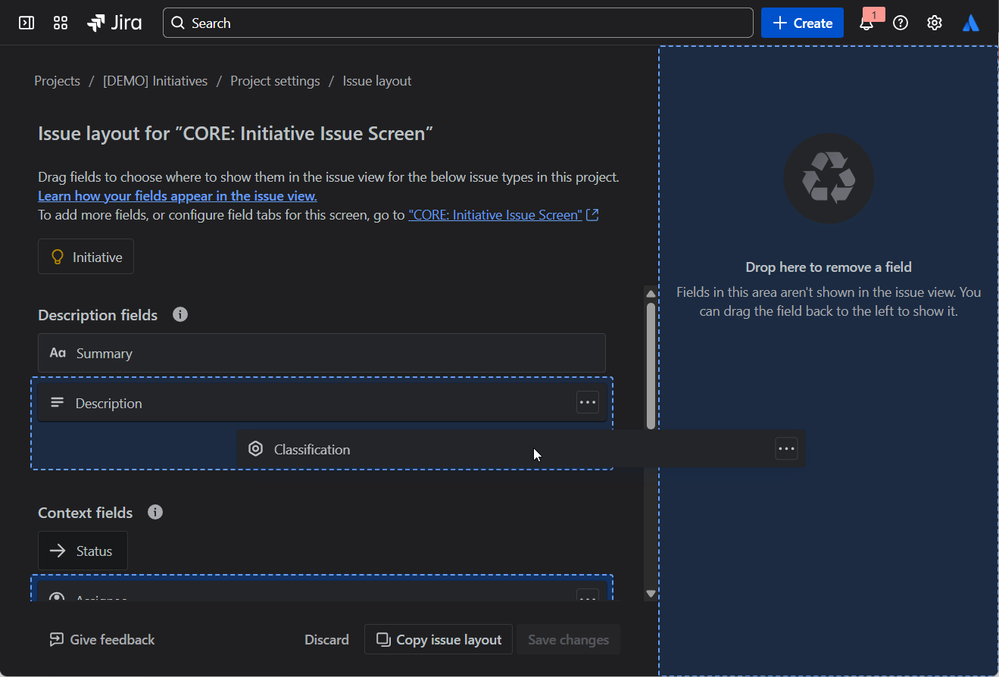Click the blue Create button
999x677 pixels.
pos(802,23)
